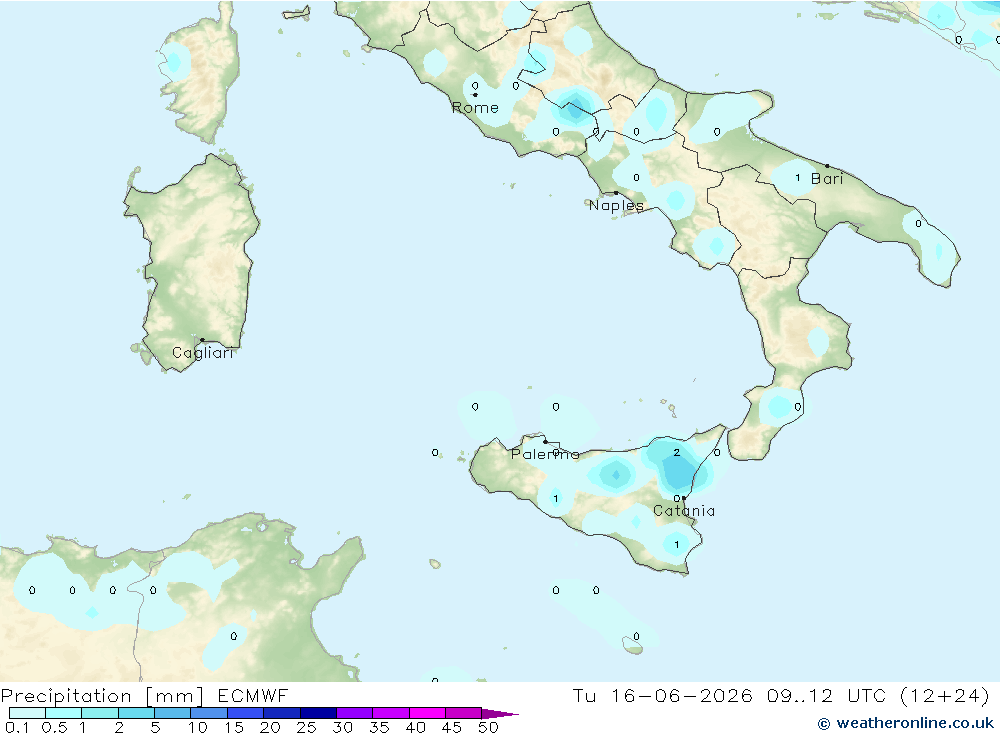Click the legend arrow tip above 50 mm
The width and height of the screenshot is (1000, 733).
501,714
